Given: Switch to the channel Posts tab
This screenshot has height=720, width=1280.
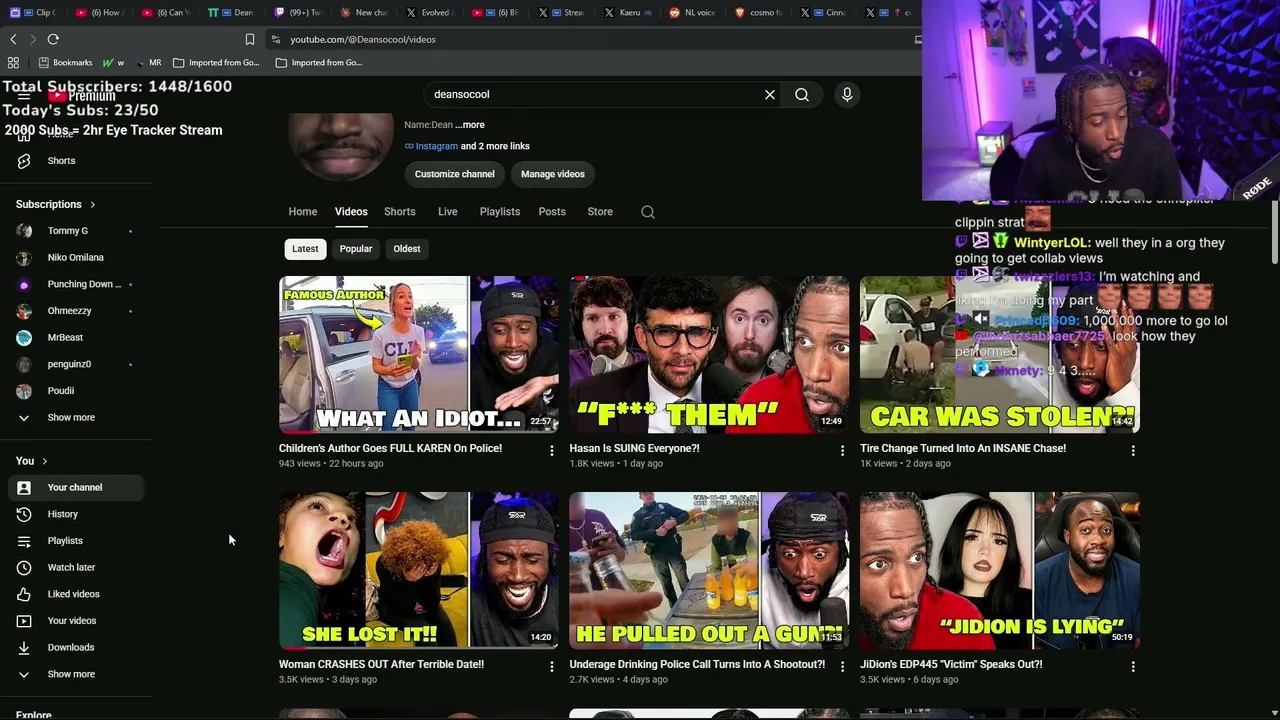Looking at the screenshot, I should pos(552,212).
